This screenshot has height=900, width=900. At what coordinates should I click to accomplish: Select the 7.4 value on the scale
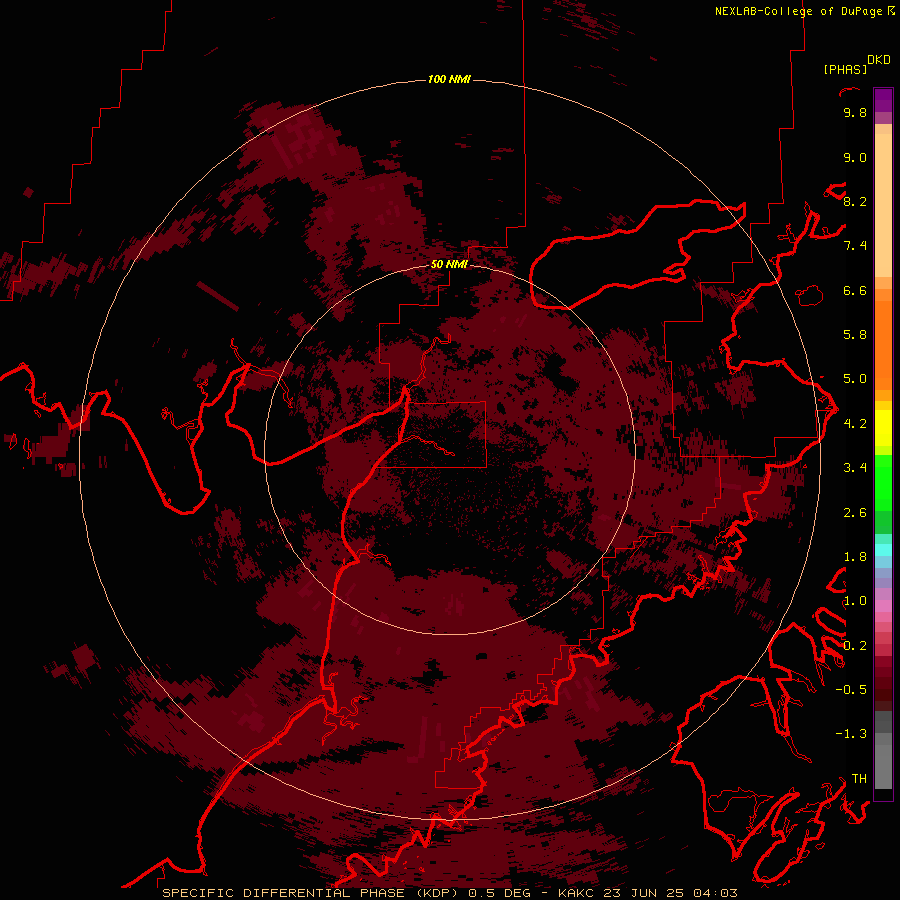pyautogui.click(x=855, y=246)
